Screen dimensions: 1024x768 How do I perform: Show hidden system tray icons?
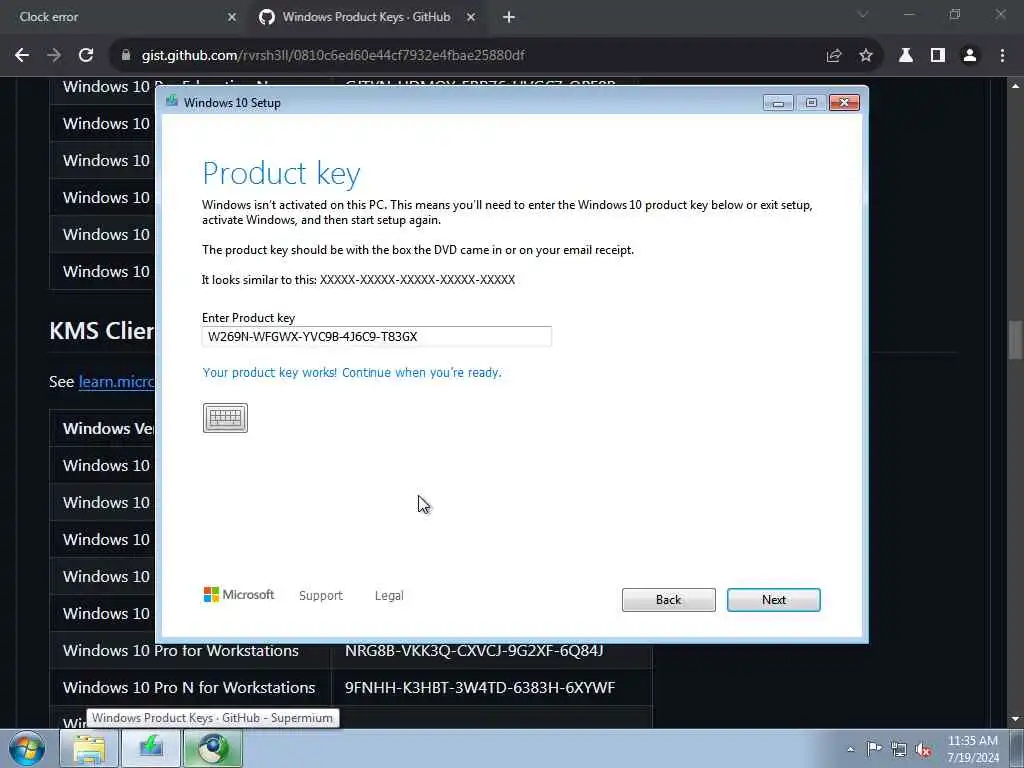tap(850, 749)
